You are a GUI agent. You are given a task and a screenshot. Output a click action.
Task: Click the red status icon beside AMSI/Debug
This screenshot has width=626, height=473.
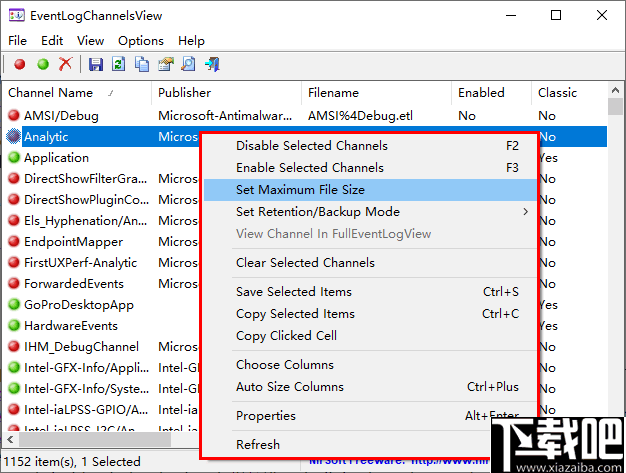14,115
